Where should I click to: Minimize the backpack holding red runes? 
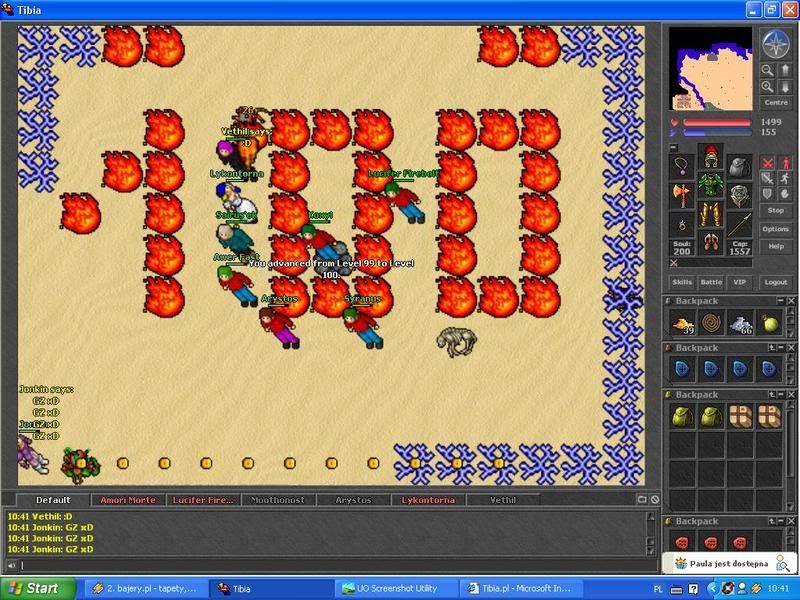pyautogui.click(x=781, y=521)
